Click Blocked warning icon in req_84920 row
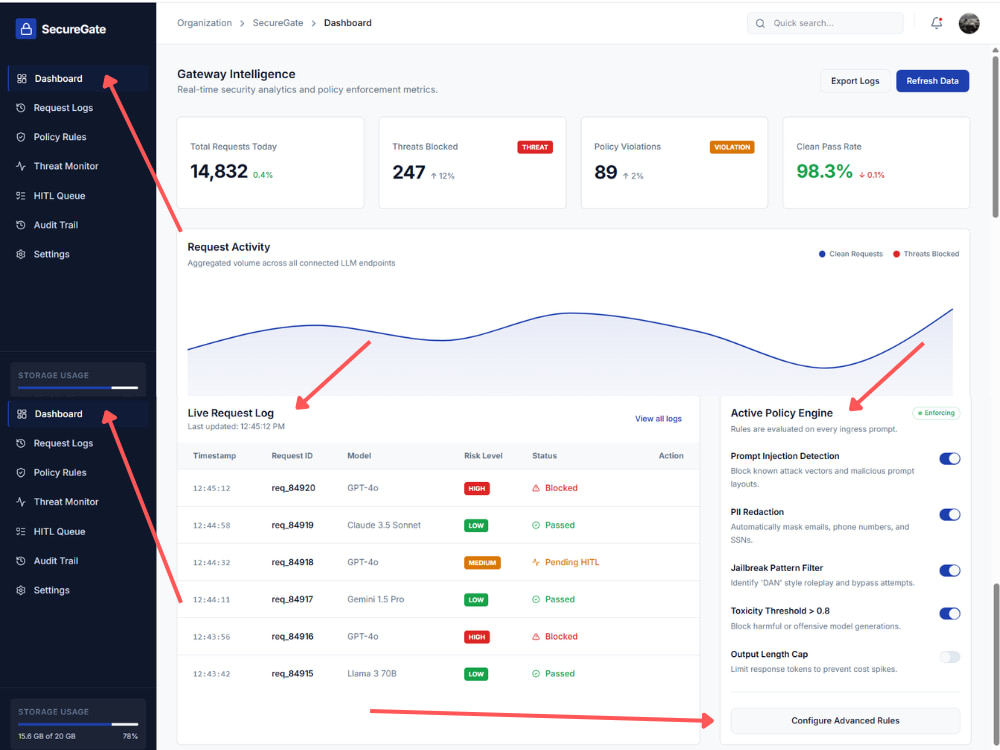 [x=536, y=488]
